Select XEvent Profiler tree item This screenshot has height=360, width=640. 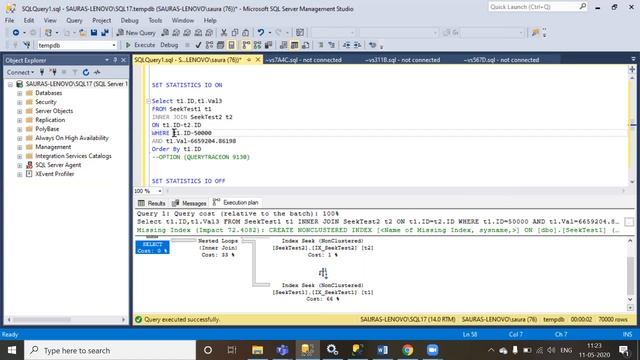(x=55, y=174)
